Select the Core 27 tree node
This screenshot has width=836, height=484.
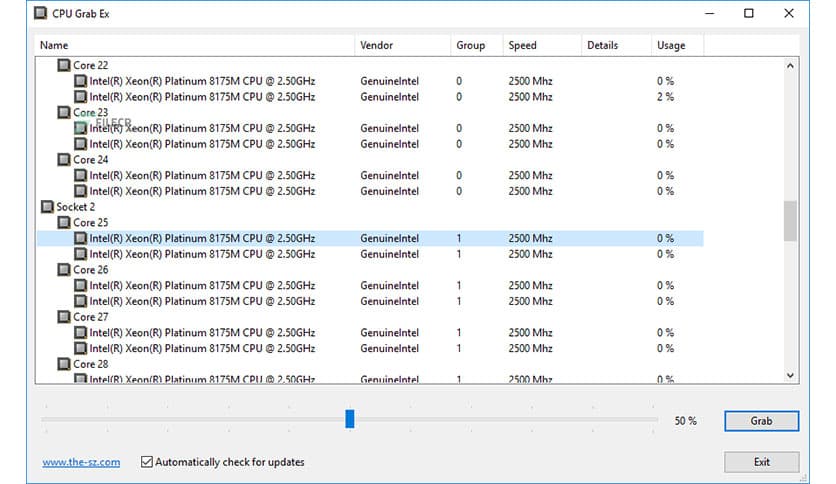pos(91,317)
